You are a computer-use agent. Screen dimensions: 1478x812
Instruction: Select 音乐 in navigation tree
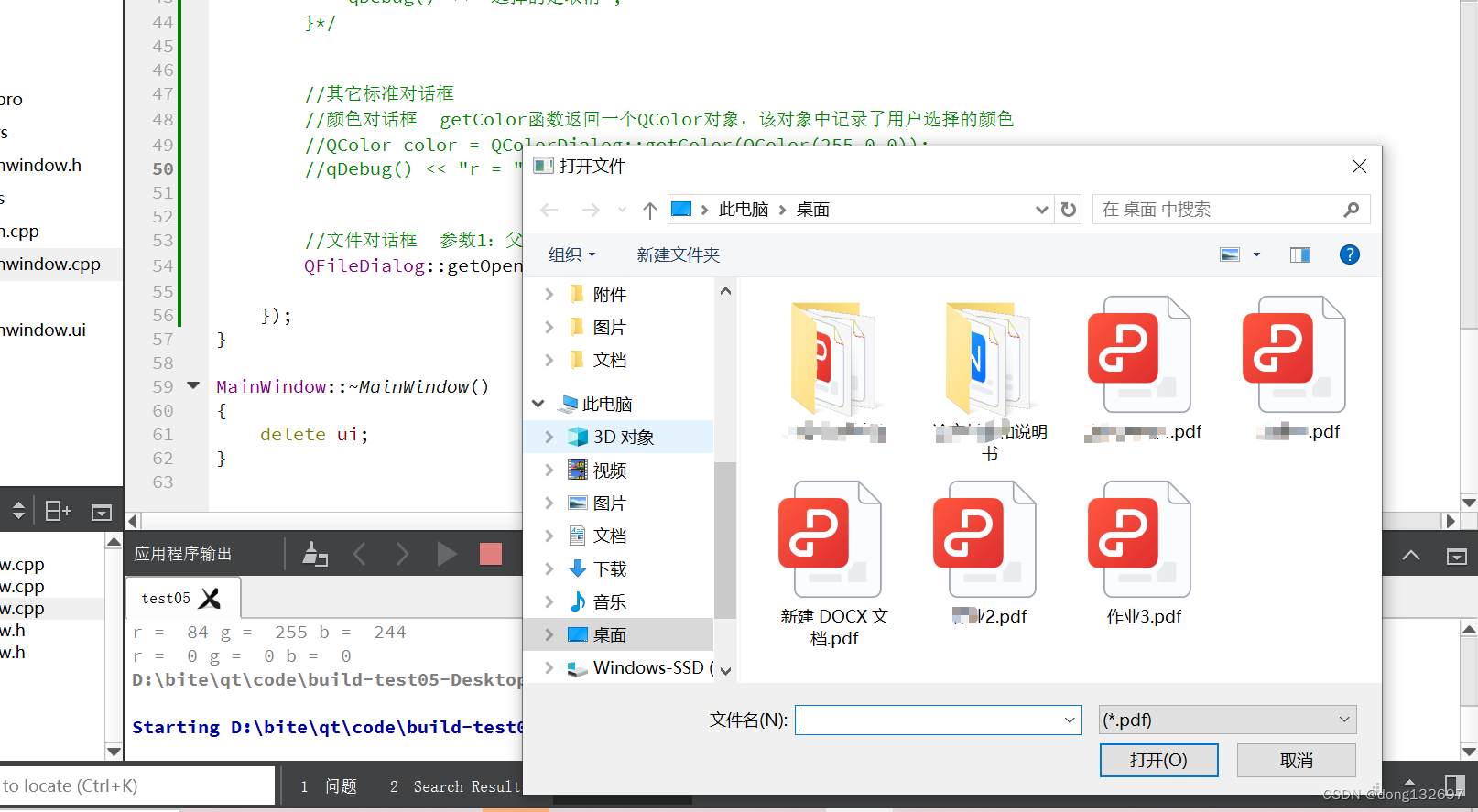609,601
